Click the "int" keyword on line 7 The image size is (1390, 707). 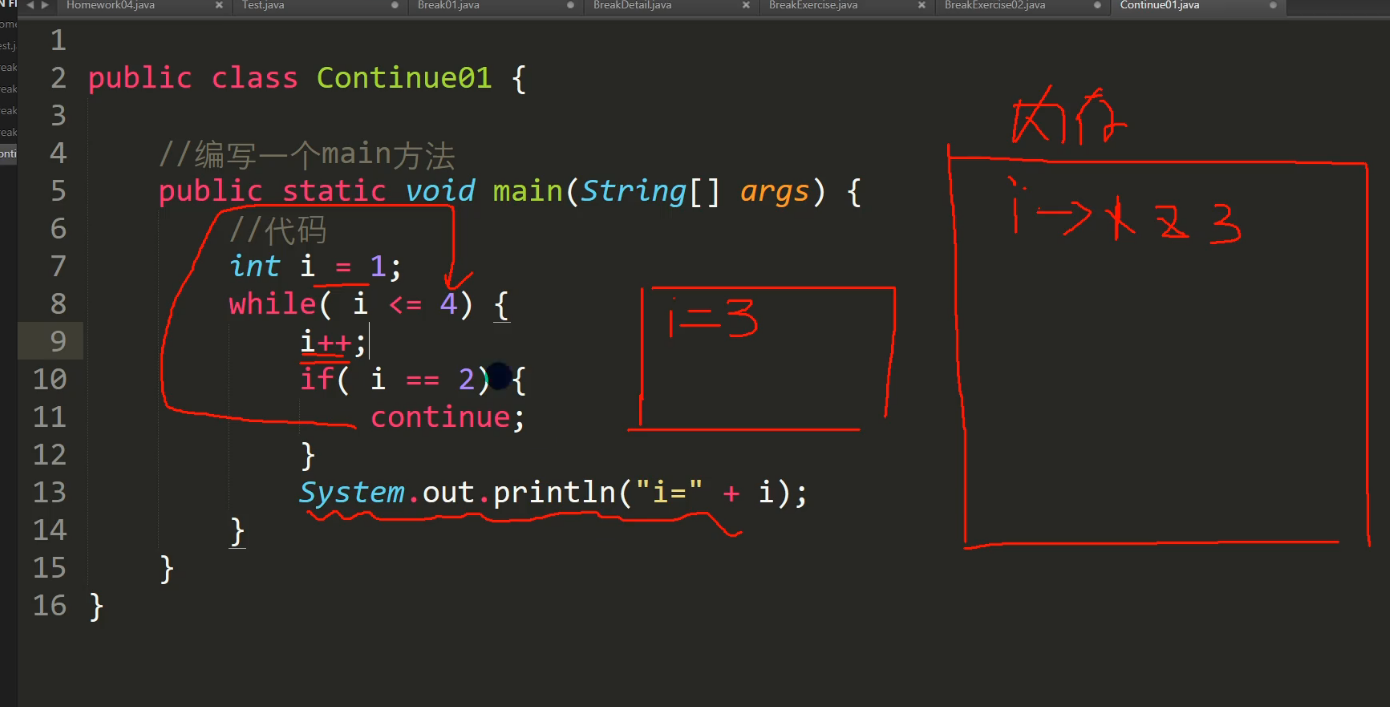pos(255,266)
